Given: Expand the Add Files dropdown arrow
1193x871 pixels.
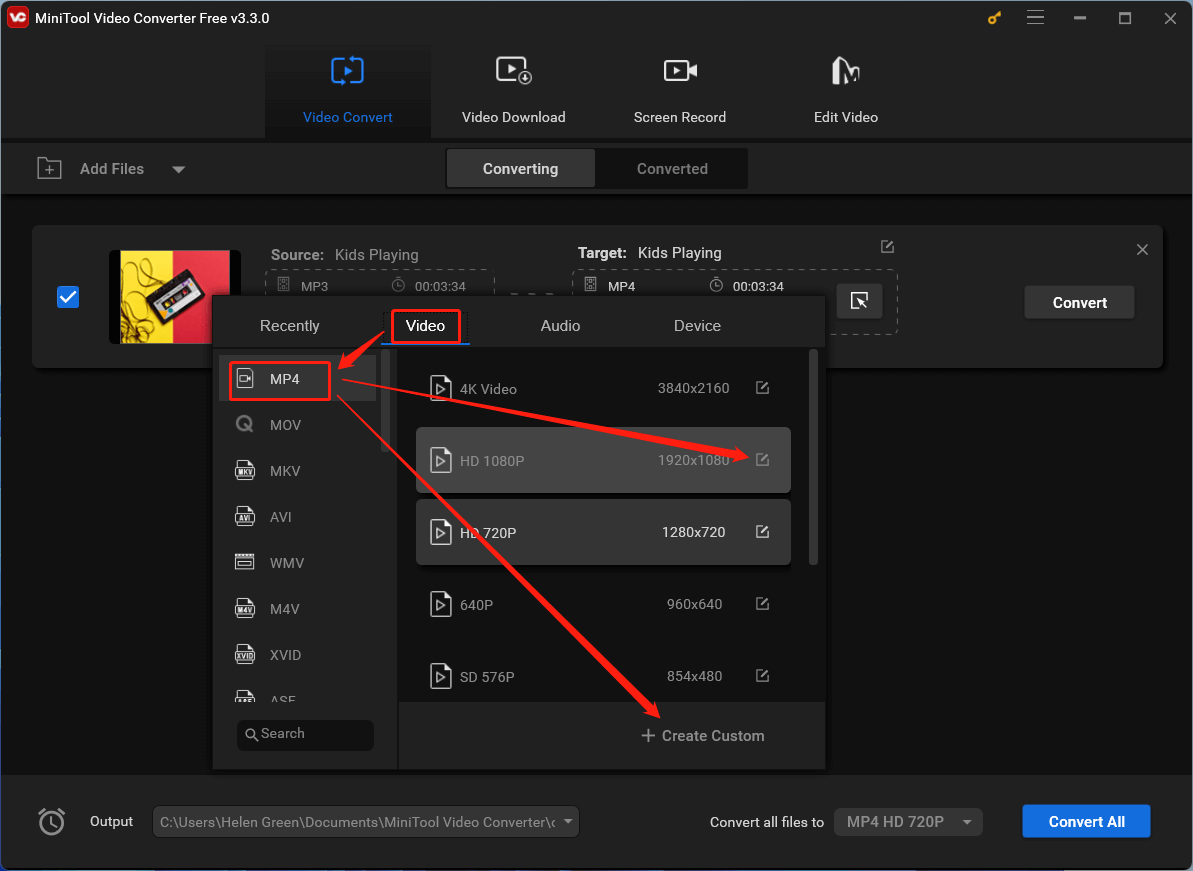Looking at the screenshot, I should coord(179,169).
